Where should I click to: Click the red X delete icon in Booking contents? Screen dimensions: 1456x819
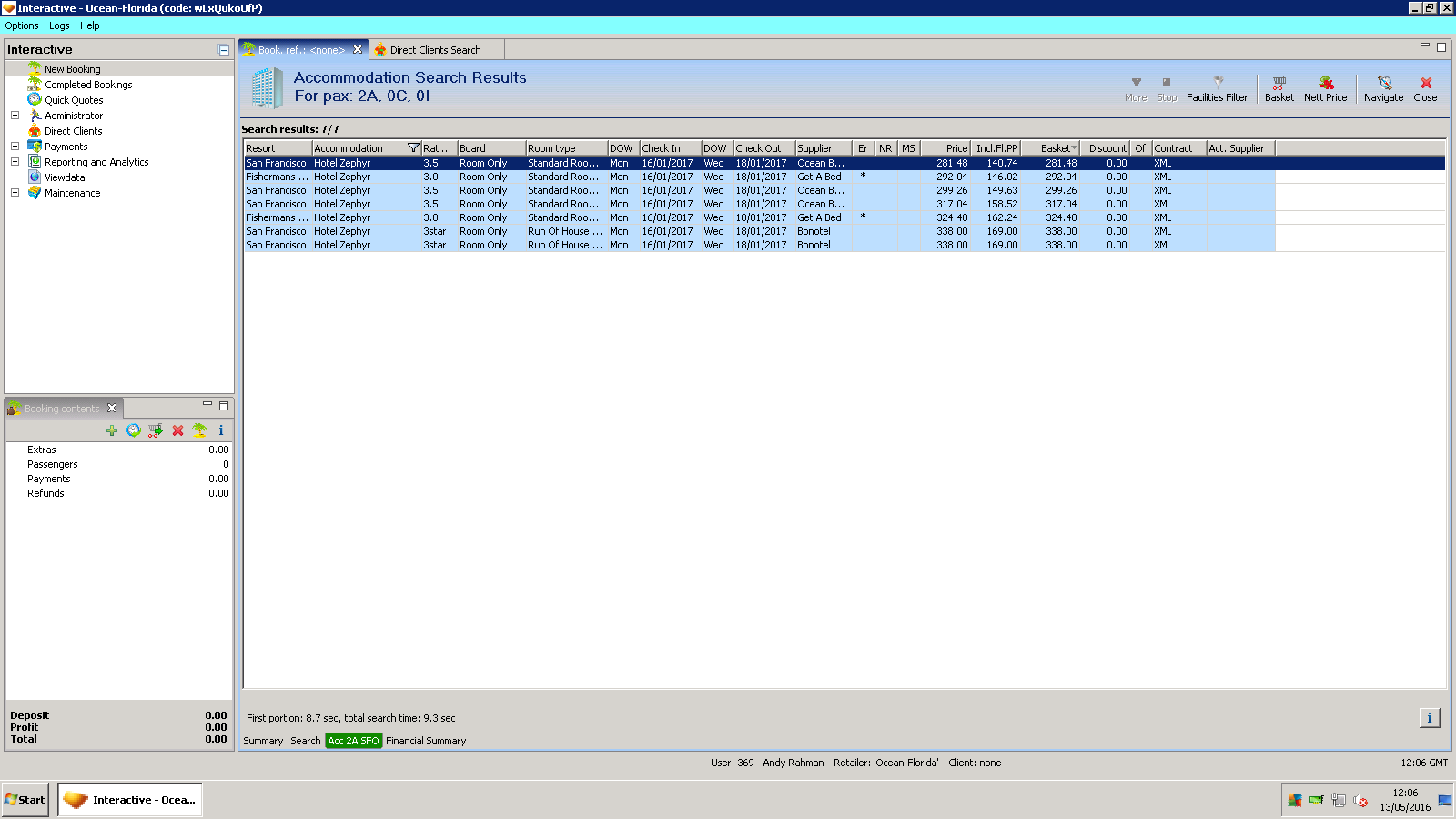[x=177, y=430]
